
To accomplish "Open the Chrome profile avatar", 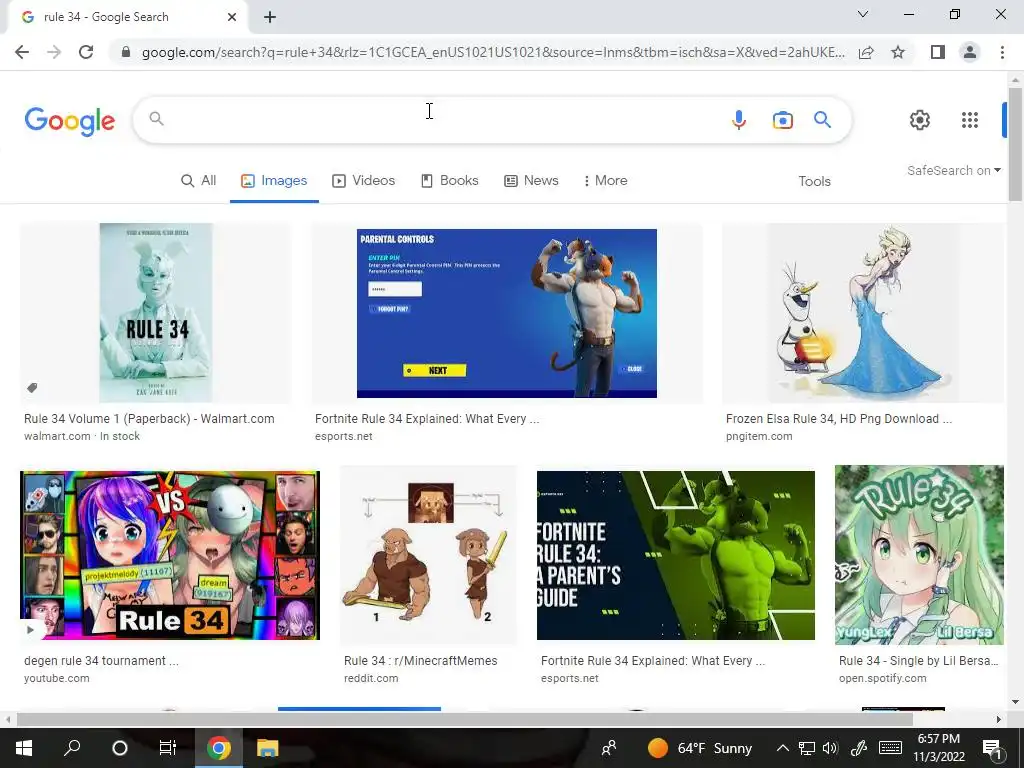I will [x=970, y=52].
